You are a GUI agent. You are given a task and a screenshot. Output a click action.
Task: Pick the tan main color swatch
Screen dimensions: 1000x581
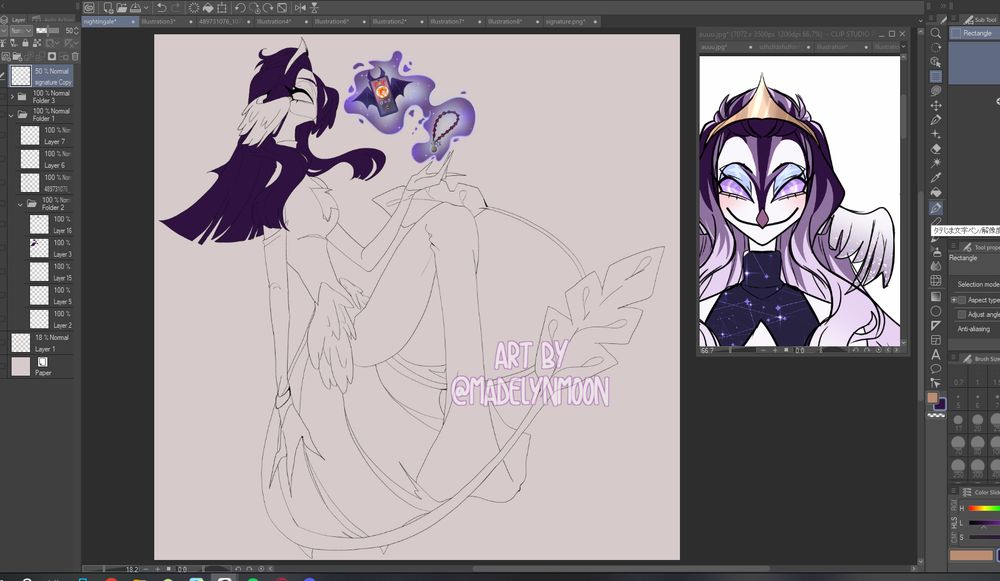[x=932, y=398]
